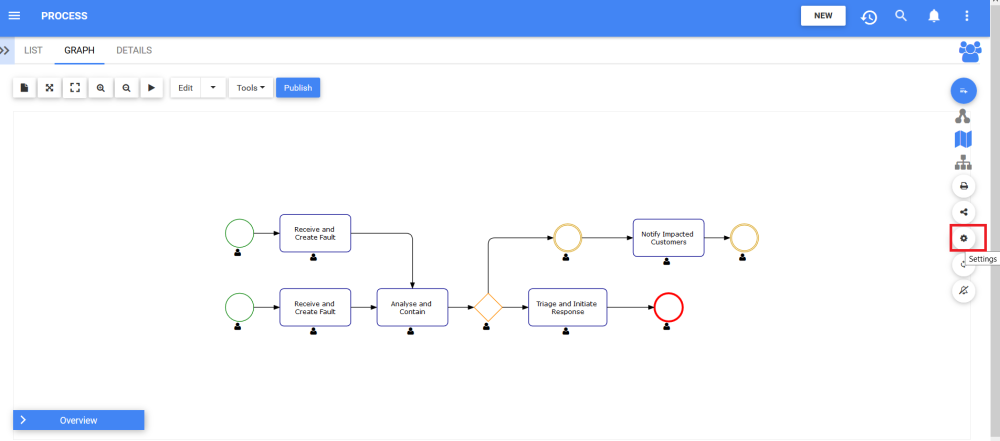1000x441 pixels.
Task: Open Settings gear in right sidebar
Action: click(x=964, y=238)
